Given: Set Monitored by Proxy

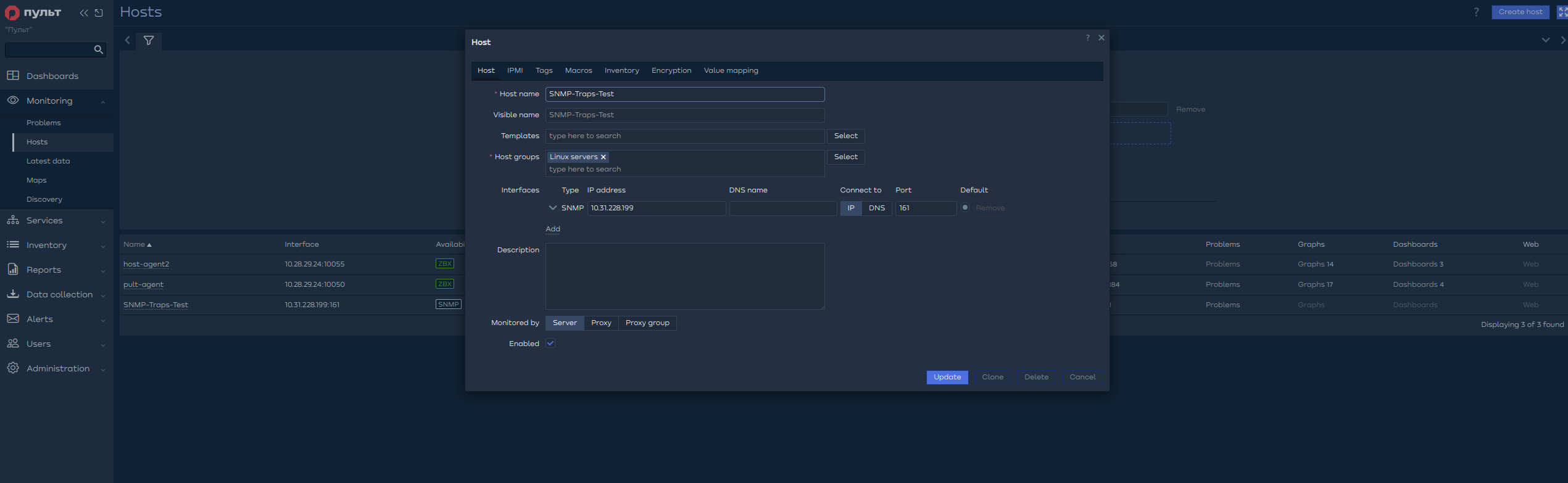Looking at the screenshot, I should tap(601, 323).
